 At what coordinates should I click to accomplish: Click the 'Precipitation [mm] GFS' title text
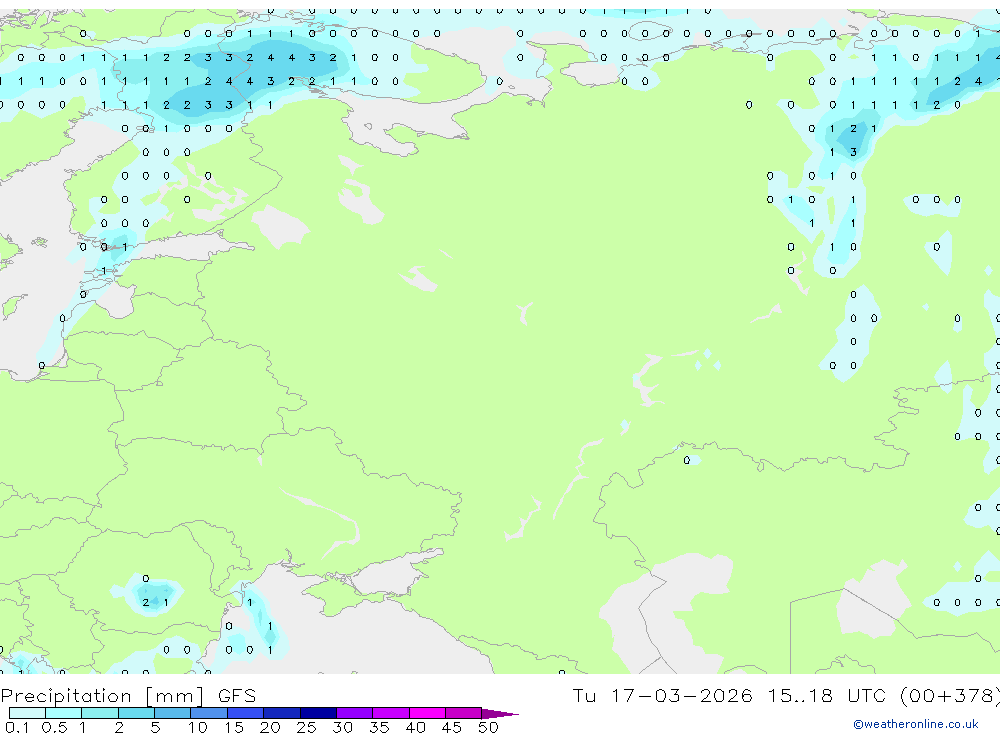128,695
